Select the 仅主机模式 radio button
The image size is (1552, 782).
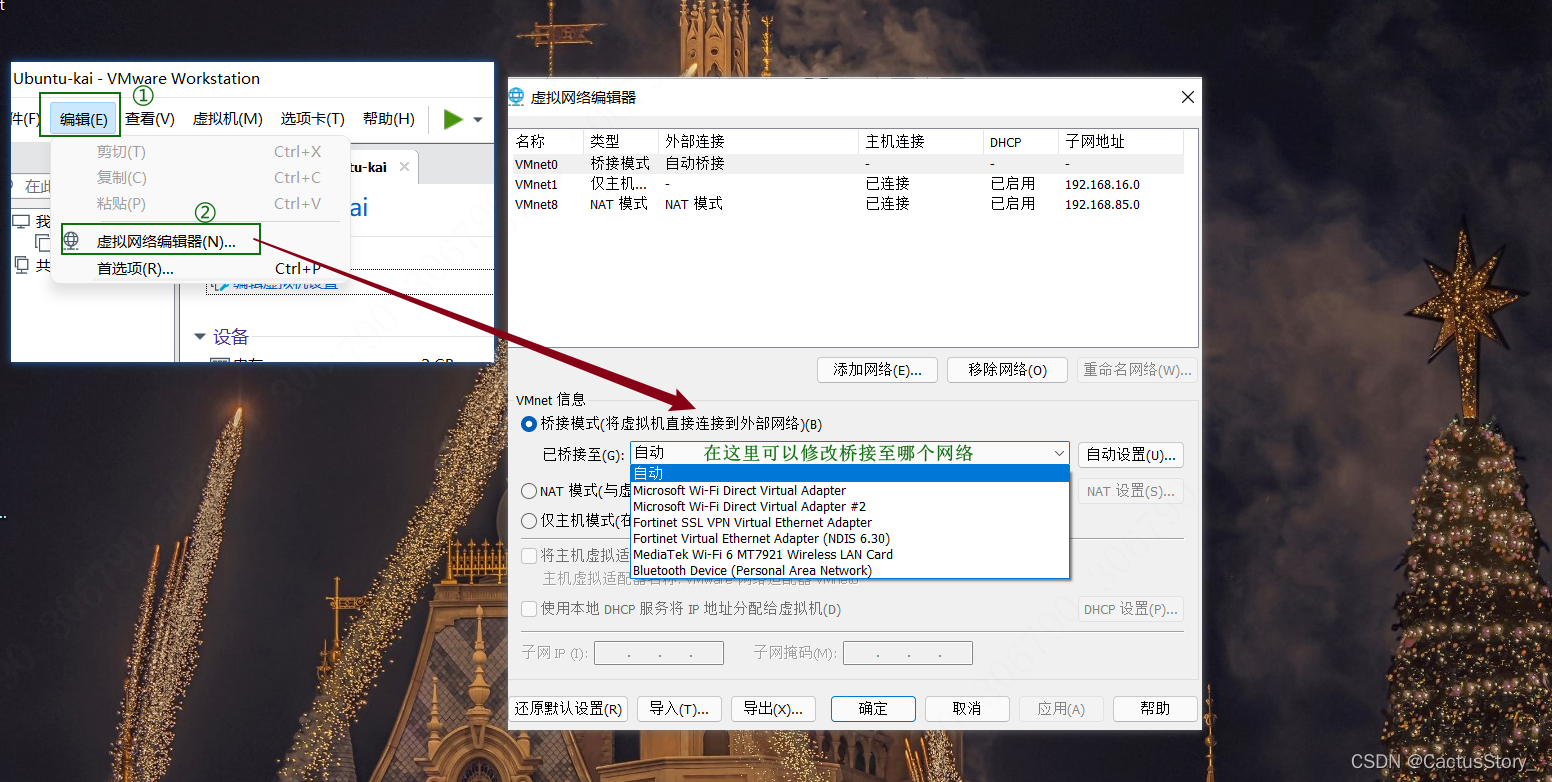[x=529, y=521]
